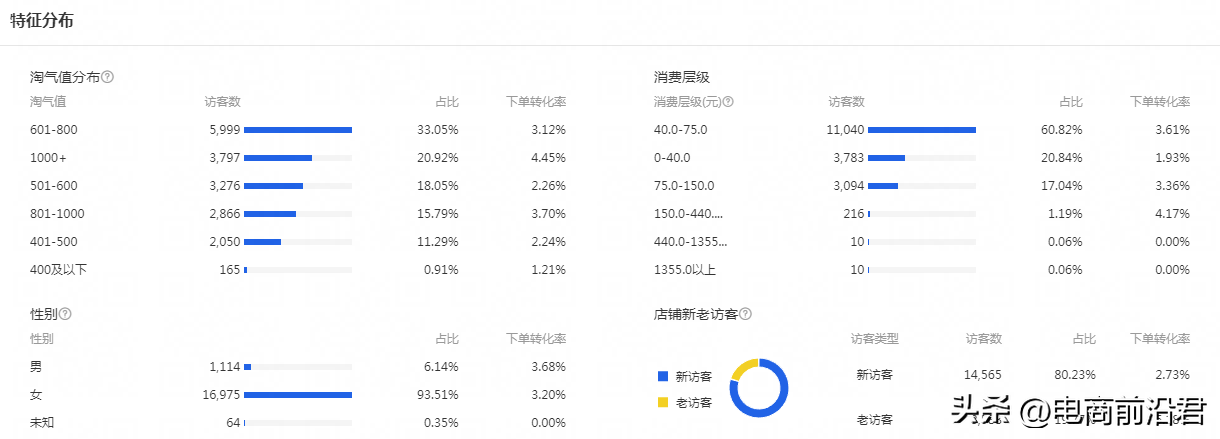The image size is (1220, 439).
Task: Select the 401-500 row label
Action: point(54,242)
